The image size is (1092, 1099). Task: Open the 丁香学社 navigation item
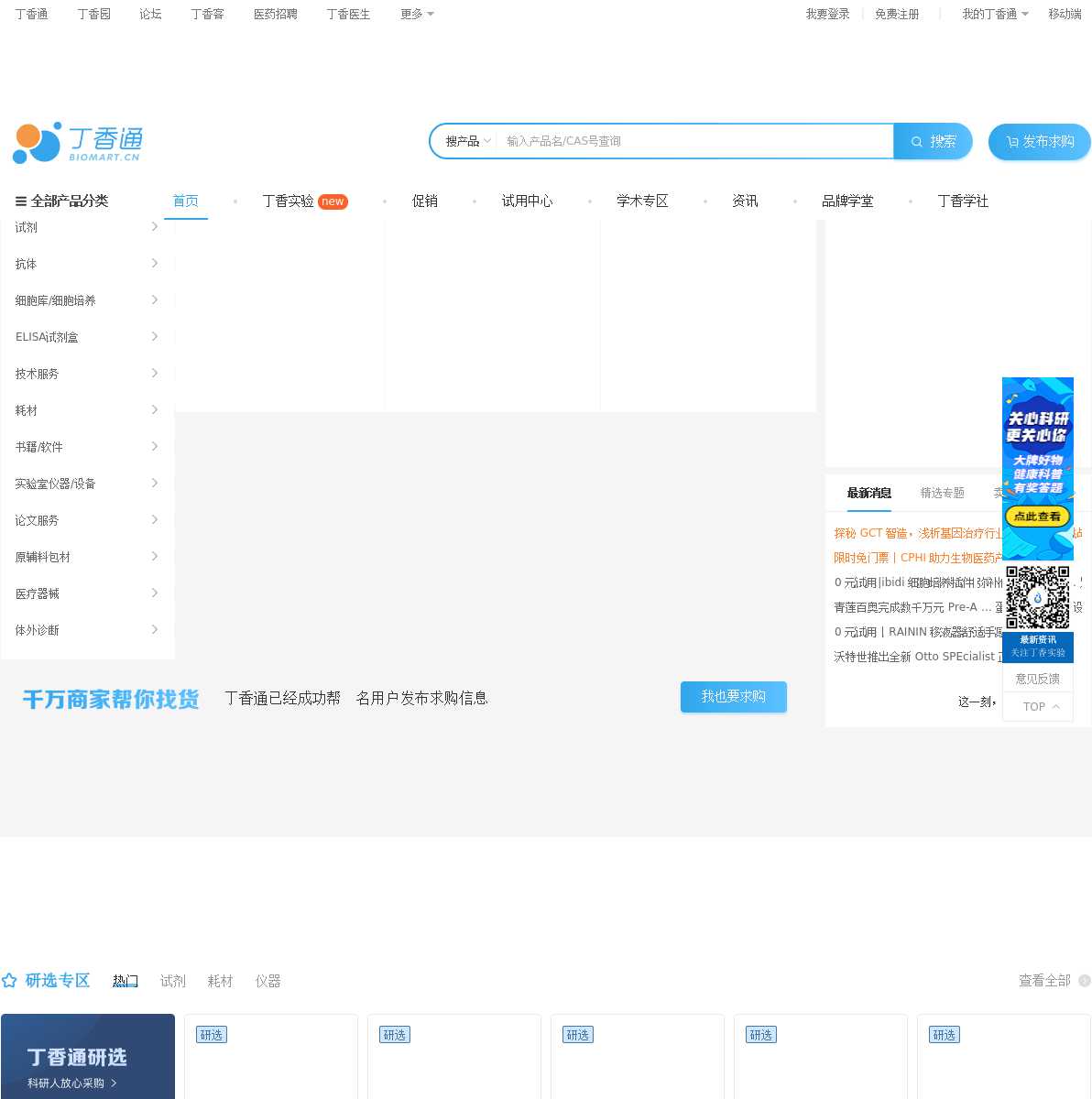[963, 201]
